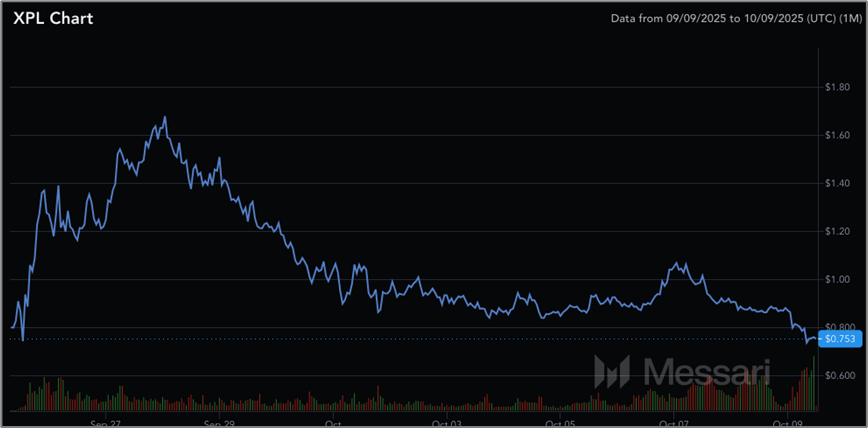Click the $1.00 price axis label
The height and width of the screenshot is (428, 868).
coord(836,279)
